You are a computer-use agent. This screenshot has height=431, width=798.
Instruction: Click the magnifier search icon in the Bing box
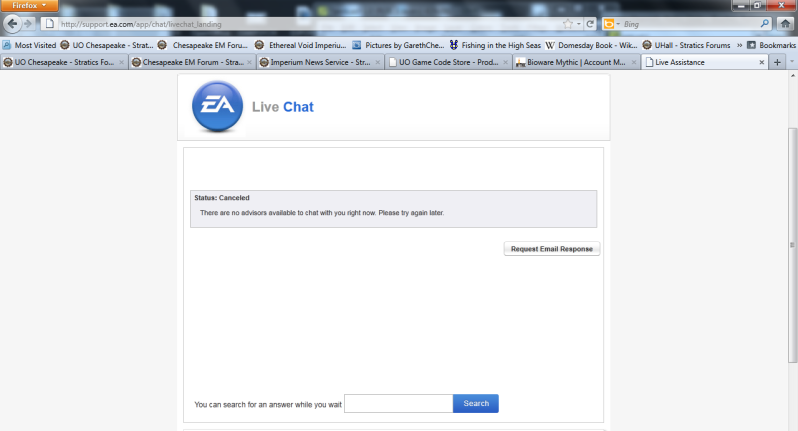tap(764, 24)
